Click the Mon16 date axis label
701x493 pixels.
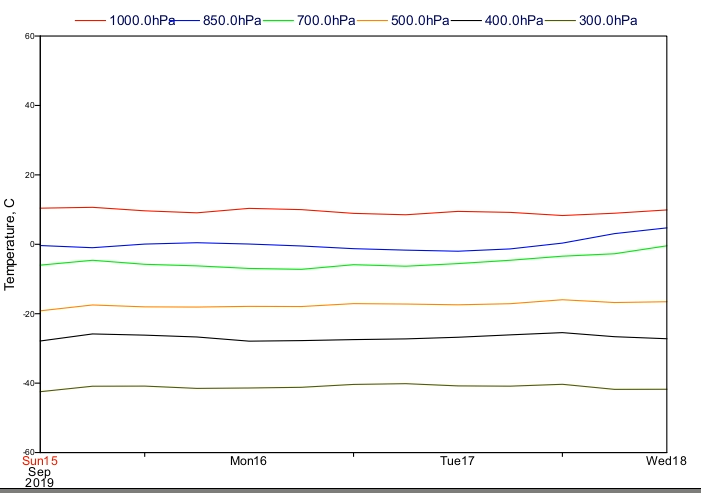248,461
